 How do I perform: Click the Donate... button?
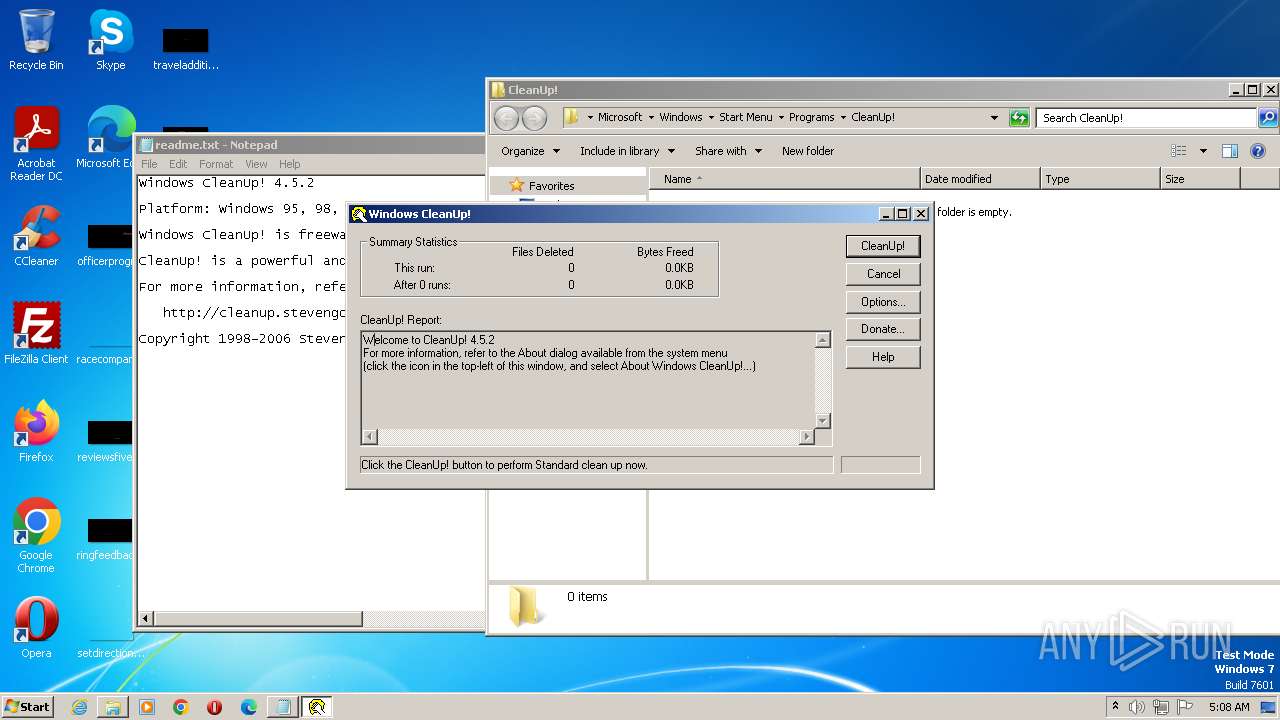(x=883, y=329)
